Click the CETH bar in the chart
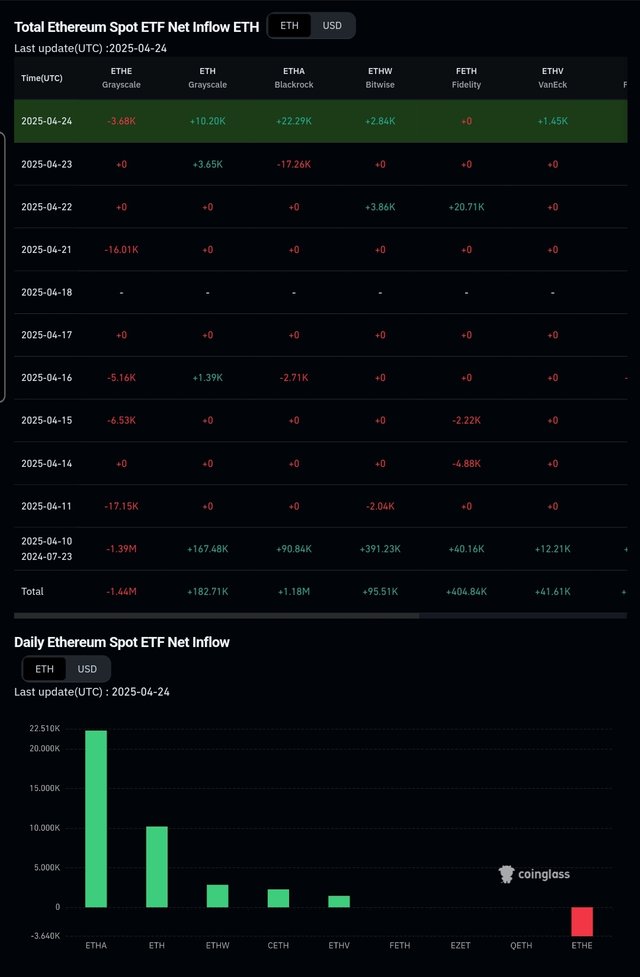 tap(279, 898)
